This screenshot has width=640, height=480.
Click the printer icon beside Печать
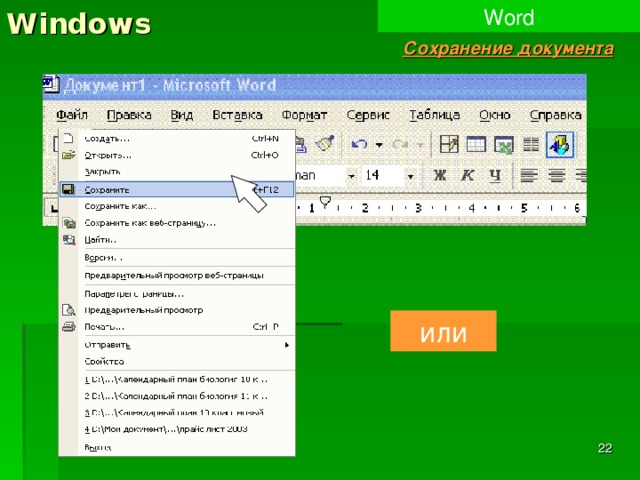[69, 327]
